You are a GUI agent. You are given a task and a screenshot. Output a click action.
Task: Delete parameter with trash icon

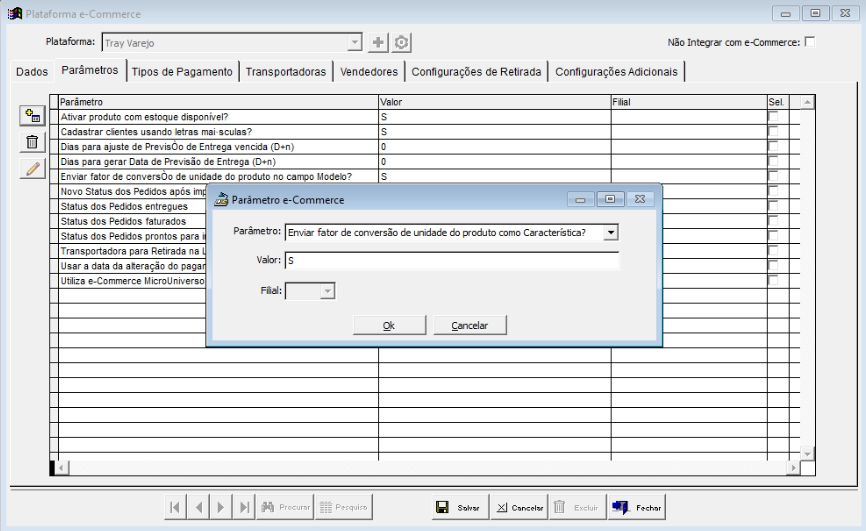pos(33,143)
